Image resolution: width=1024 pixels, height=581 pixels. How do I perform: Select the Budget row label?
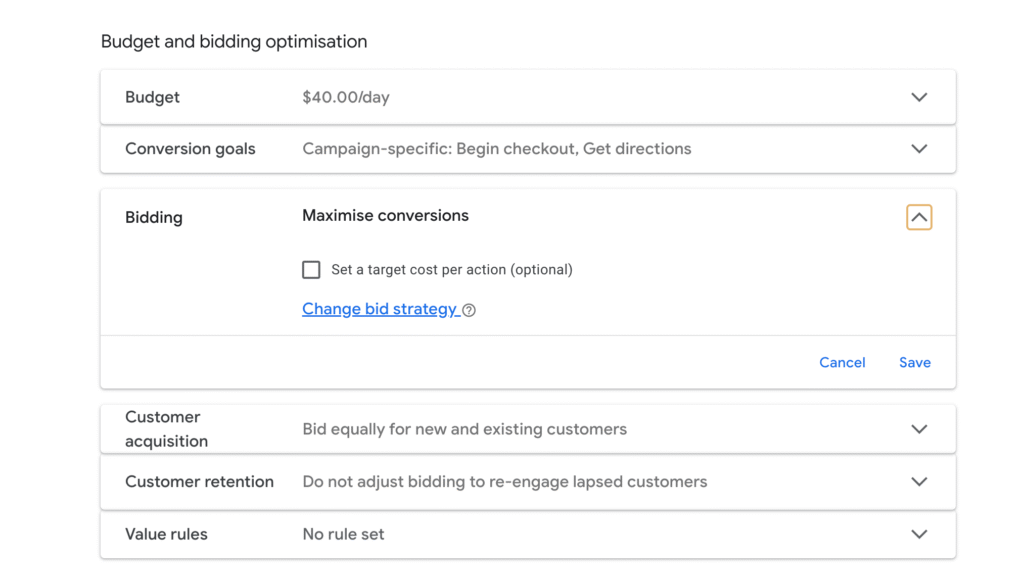[152, 97]
